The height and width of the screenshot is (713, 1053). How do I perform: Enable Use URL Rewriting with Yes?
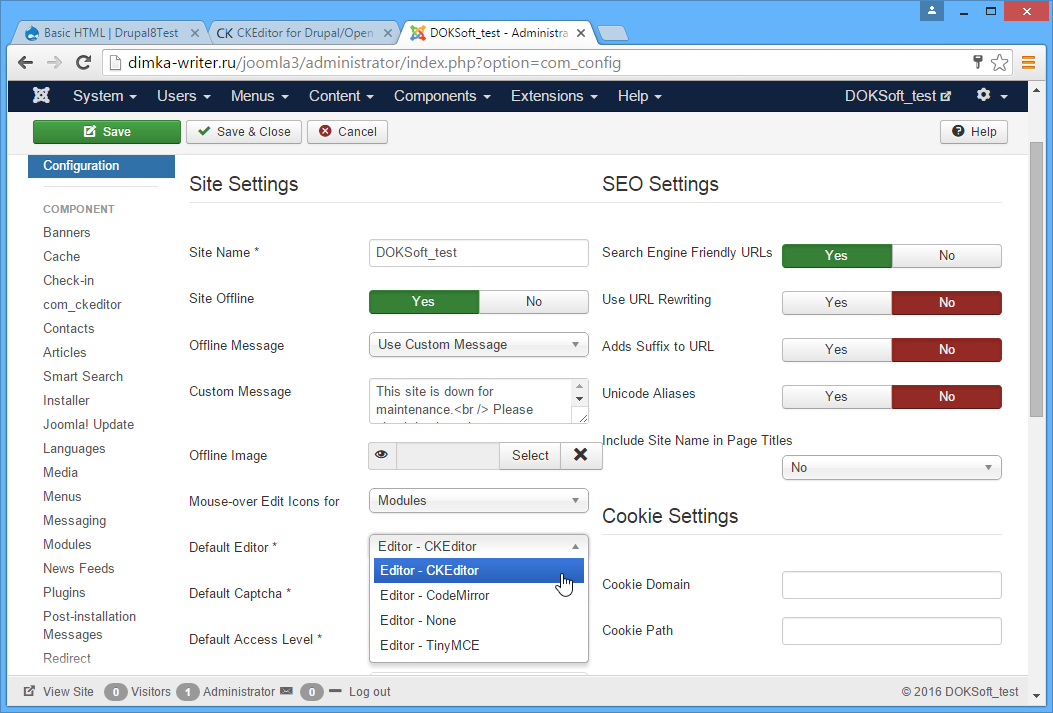(x=836, y=303)
